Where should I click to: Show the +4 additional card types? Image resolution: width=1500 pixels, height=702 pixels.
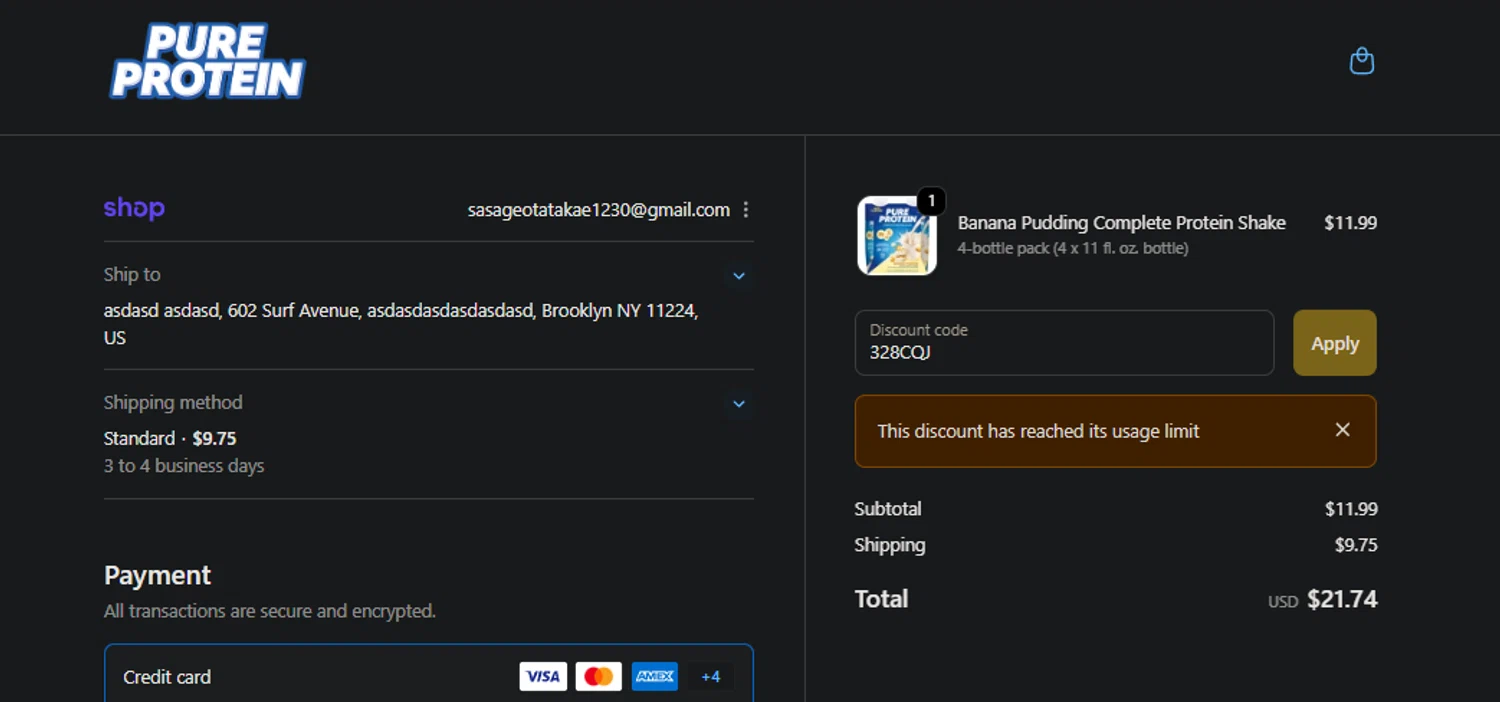tap(710, 677)
